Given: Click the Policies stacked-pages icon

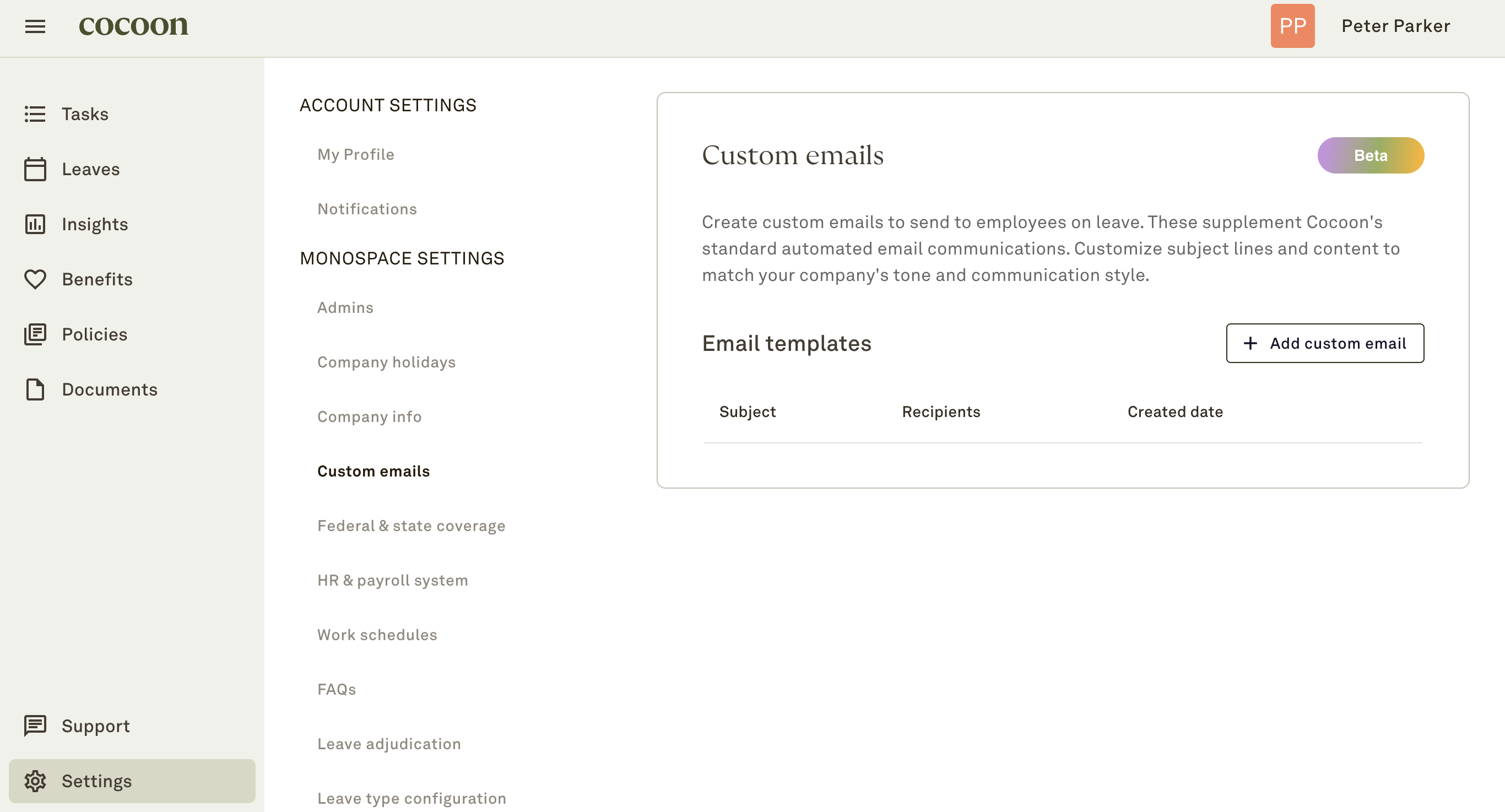Looking at the screenshot, I should point(35,334).
